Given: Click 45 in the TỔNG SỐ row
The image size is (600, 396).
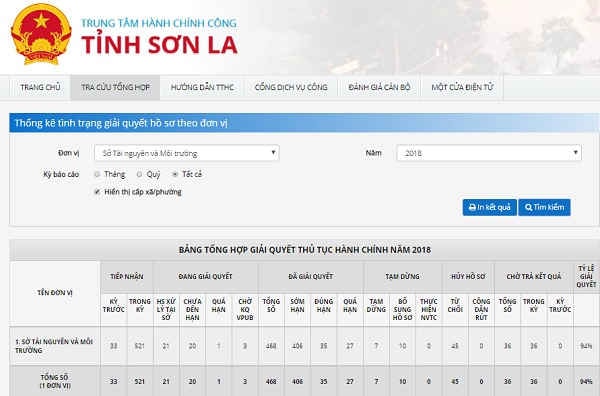Looking at the screenshot, I should pos(455,381).
